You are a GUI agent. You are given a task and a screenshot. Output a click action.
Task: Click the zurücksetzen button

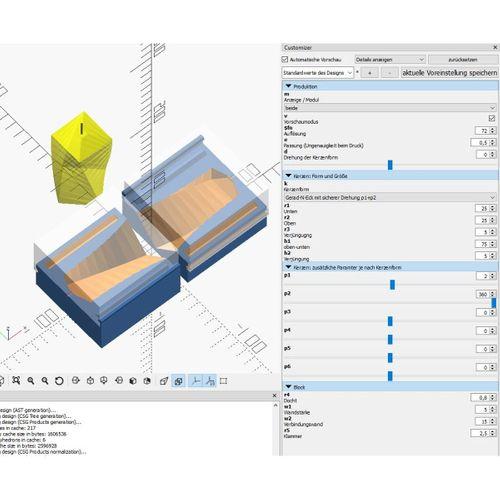(463, 59)
